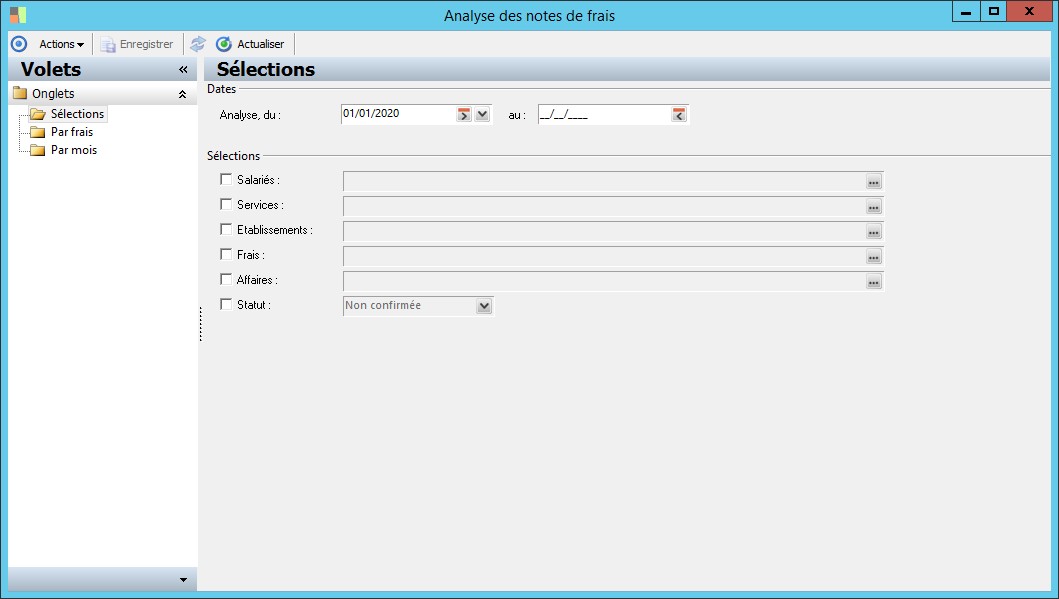
Task: Maximize the Analyse des notes de frais window
Action: pyautogui.click(x=993, y=11)
